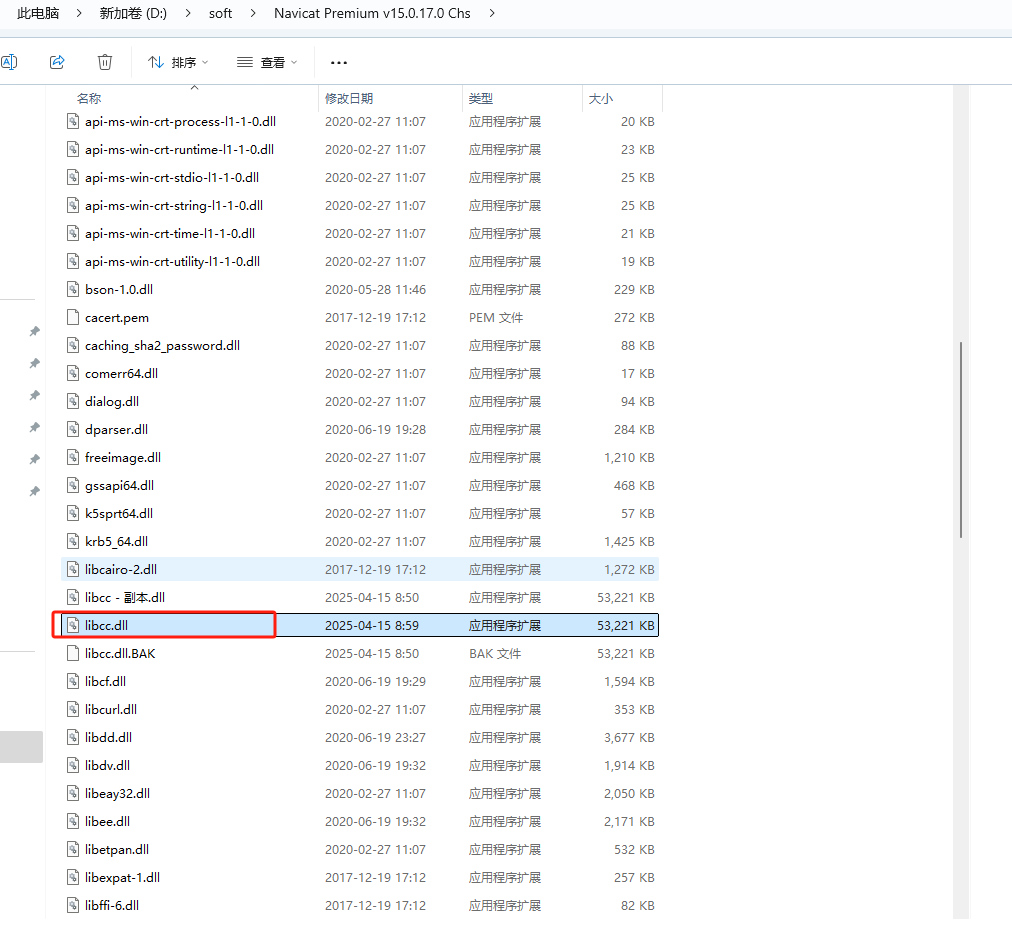This screenshot has height=925, width=1012.
Task: Click the libcurl.dll file icon
Action: (x=72, y=709)
